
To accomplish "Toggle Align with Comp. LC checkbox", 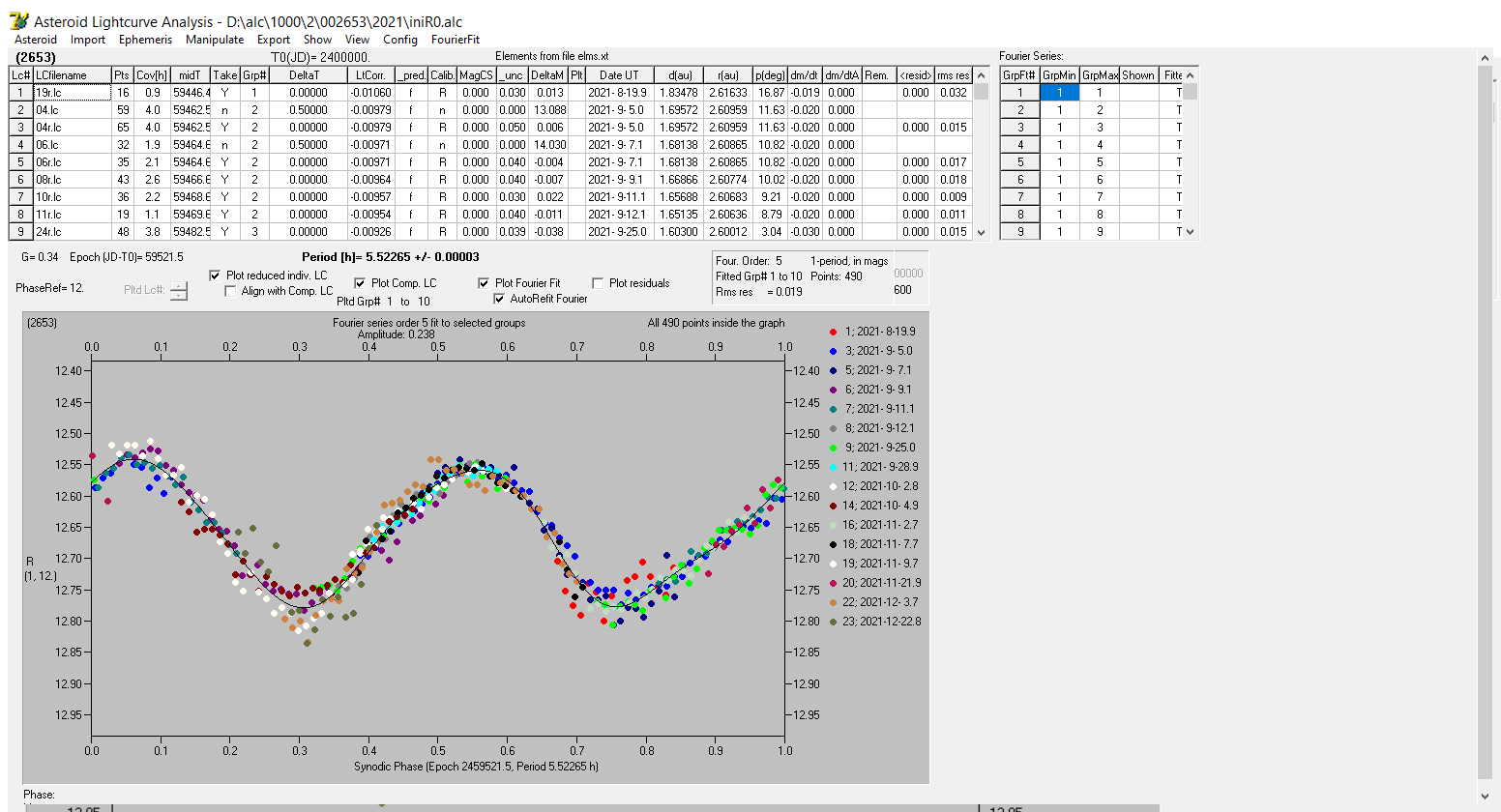I will [x=230, y=291].
